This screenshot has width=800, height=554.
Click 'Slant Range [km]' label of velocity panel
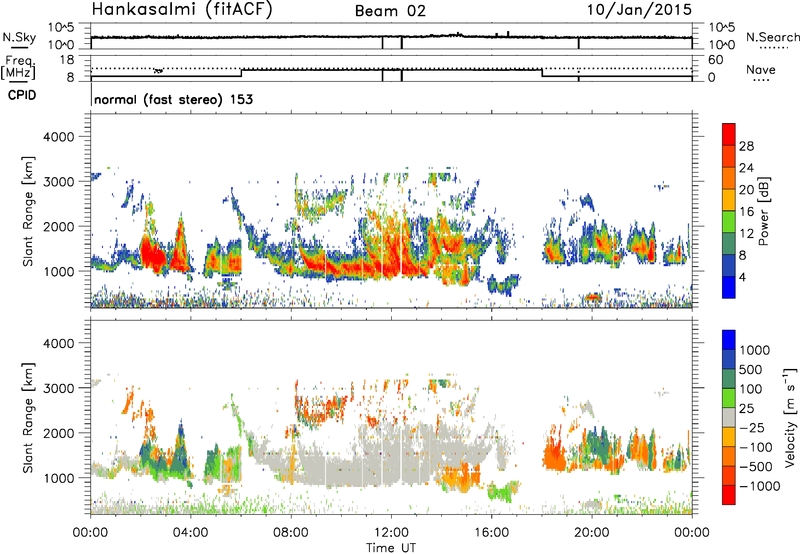click(x=28, y=418)
